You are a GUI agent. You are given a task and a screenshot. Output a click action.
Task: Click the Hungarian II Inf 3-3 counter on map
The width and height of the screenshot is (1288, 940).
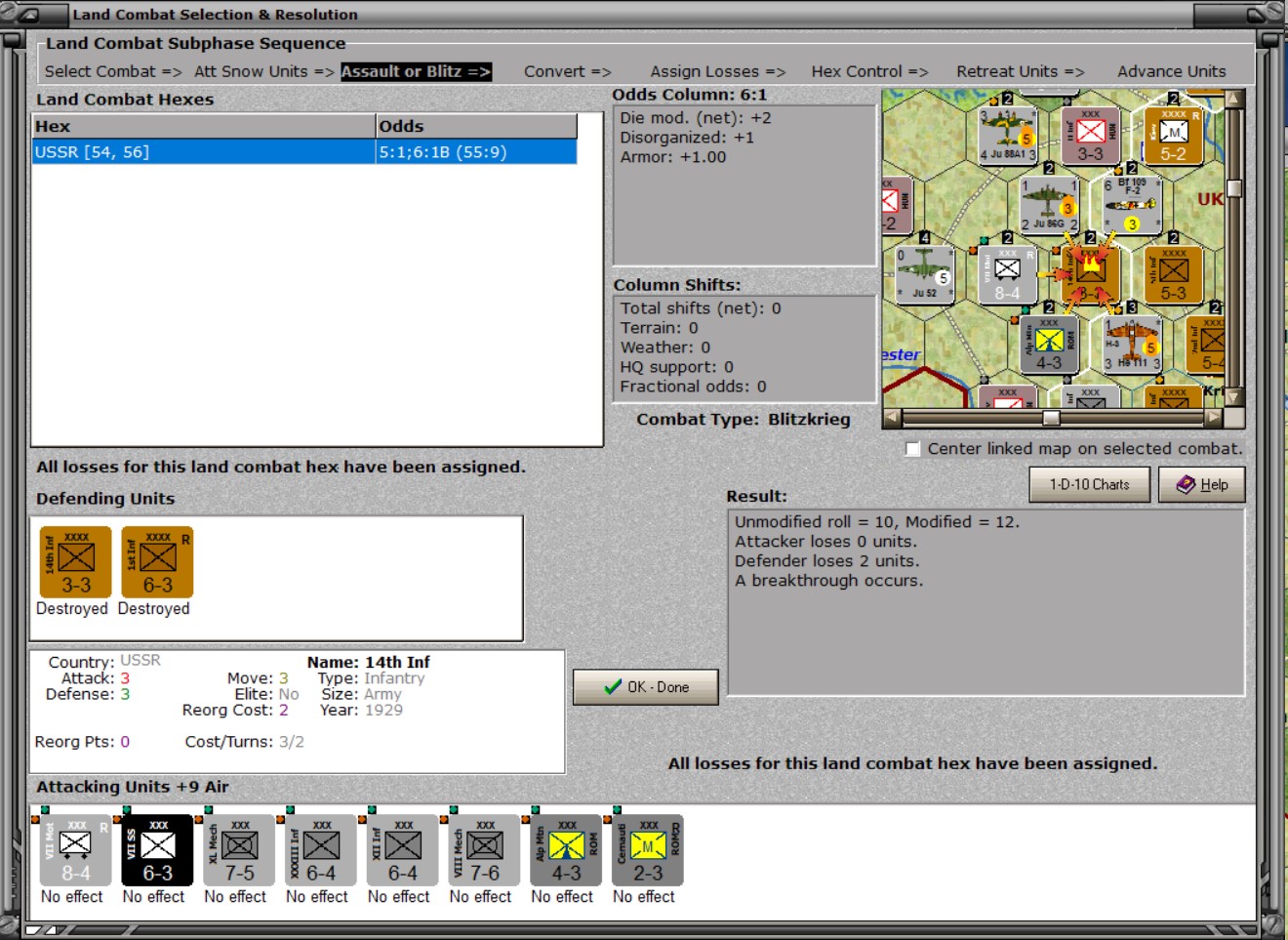(1090, 136)
